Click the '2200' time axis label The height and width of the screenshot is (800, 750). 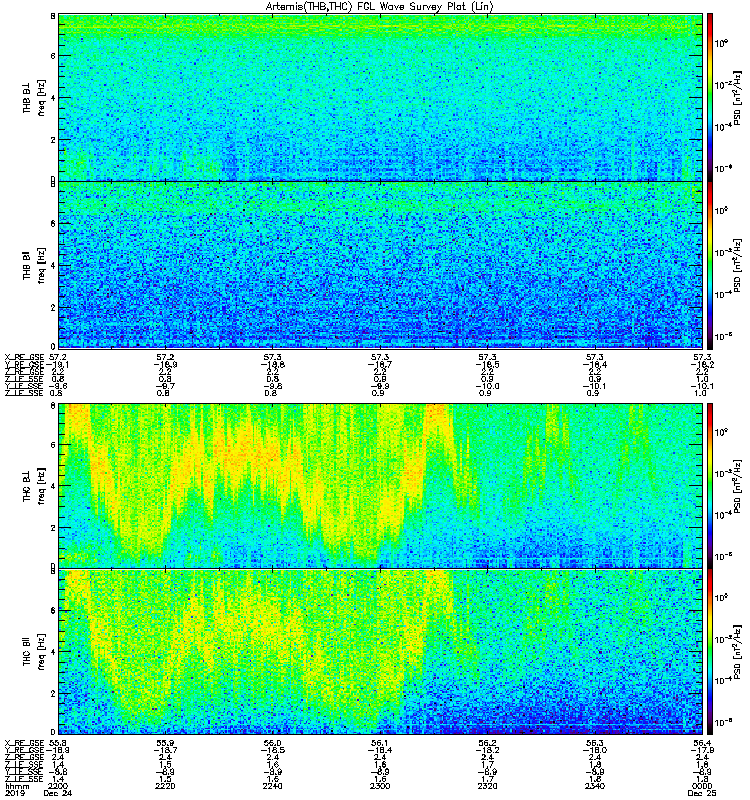[57, 786]
